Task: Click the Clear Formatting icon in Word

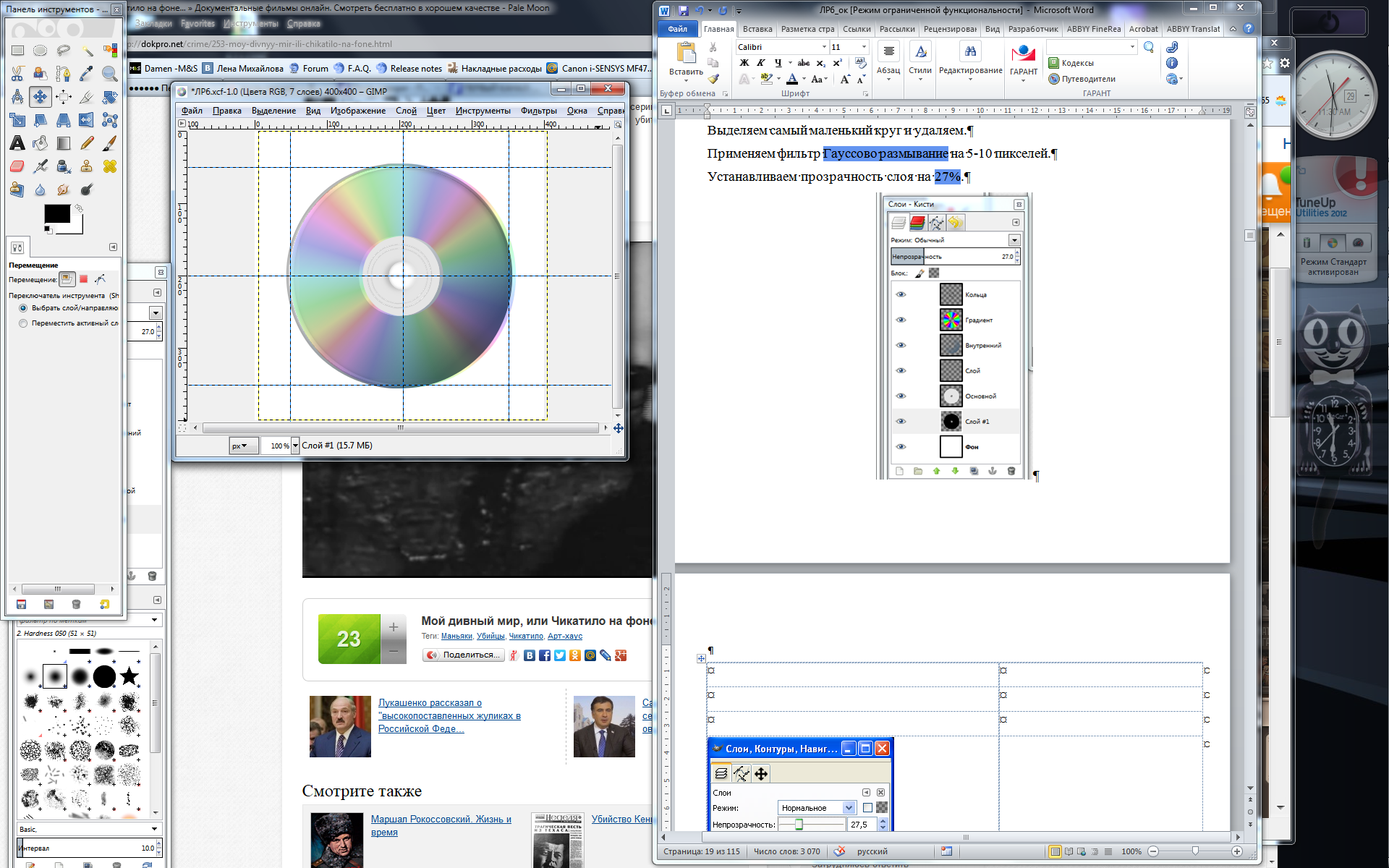Action: (x=860, y=63)
